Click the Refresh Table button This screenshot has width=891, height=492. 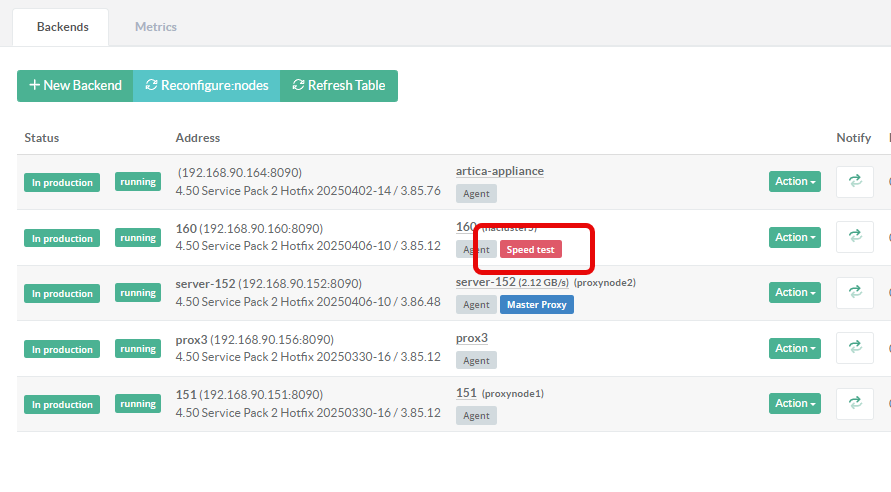point(338,86)
